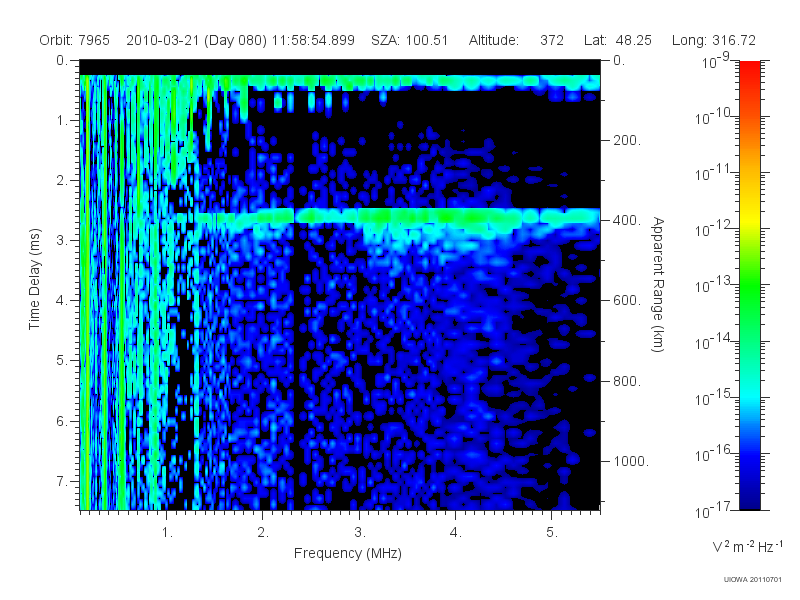Click the timestamp '11:58:54.899'
This screenshot has height=600, width=800.
click(313, 40)
